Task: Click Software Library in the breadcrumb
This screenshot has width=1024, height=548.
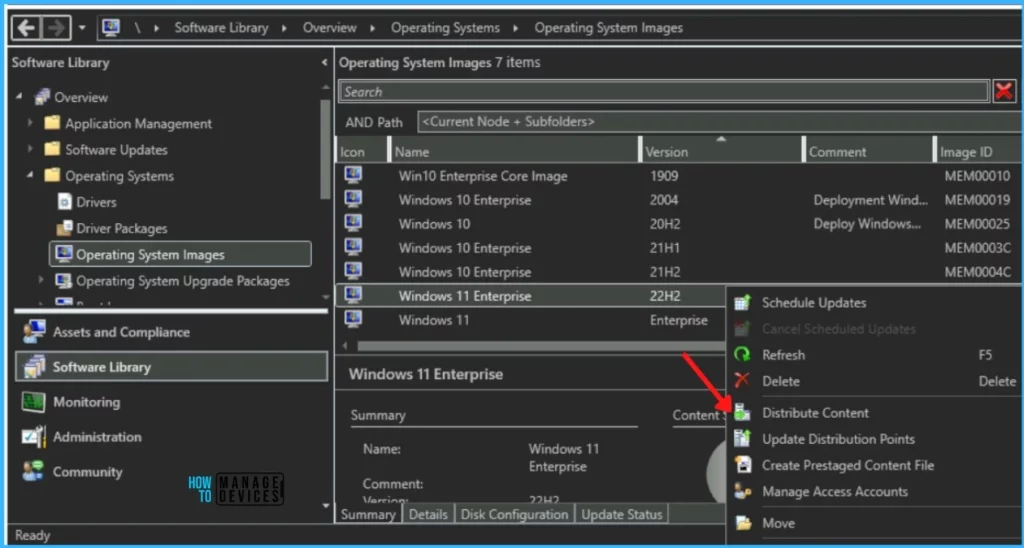Action: point(221,28)
